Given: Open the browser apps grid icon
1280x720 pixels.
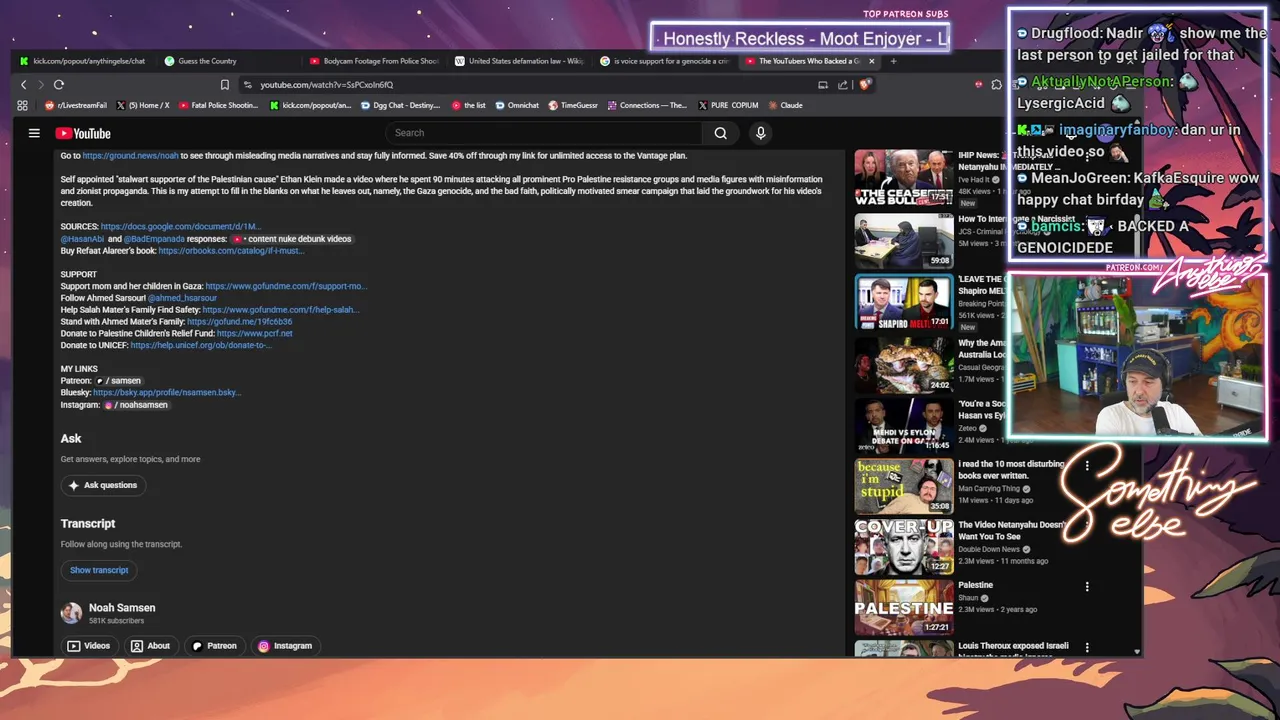Looking at the screenshot, I should pos(23,105).
